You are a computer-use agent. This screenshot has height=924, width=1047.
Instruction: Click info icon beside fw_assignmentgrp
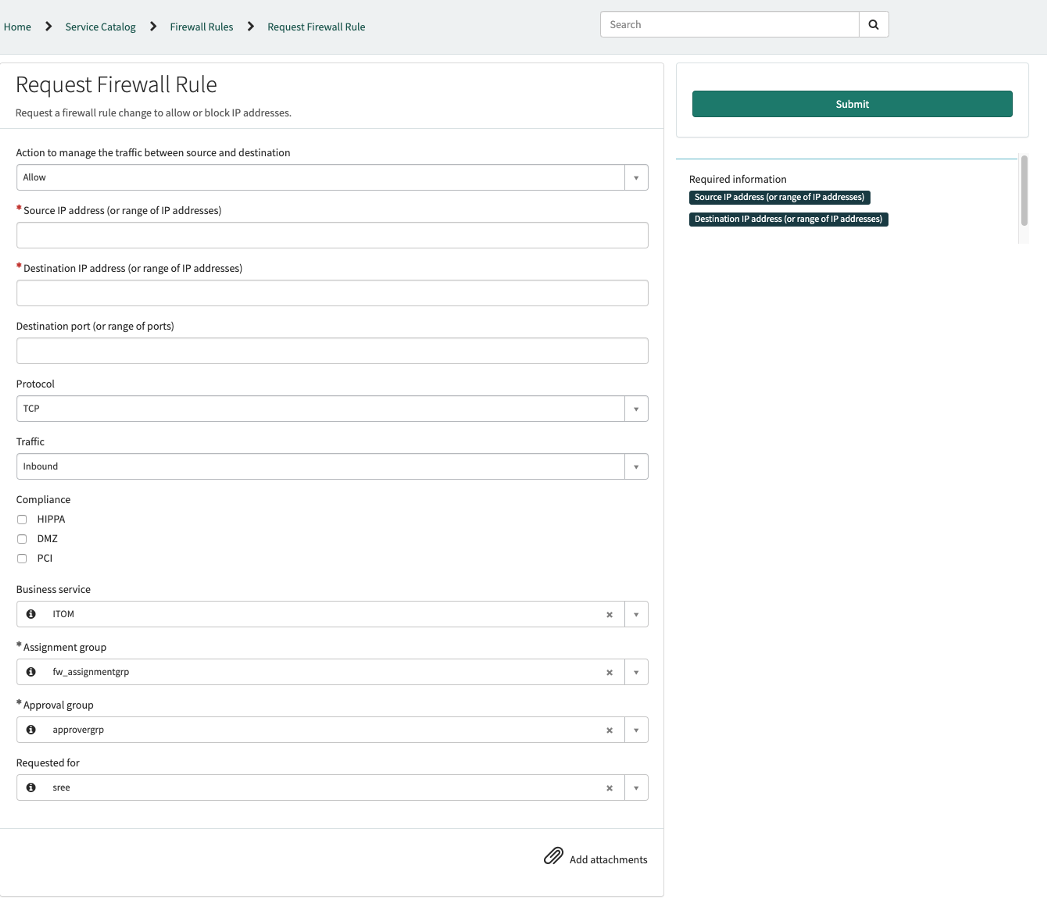pos(31,672)
